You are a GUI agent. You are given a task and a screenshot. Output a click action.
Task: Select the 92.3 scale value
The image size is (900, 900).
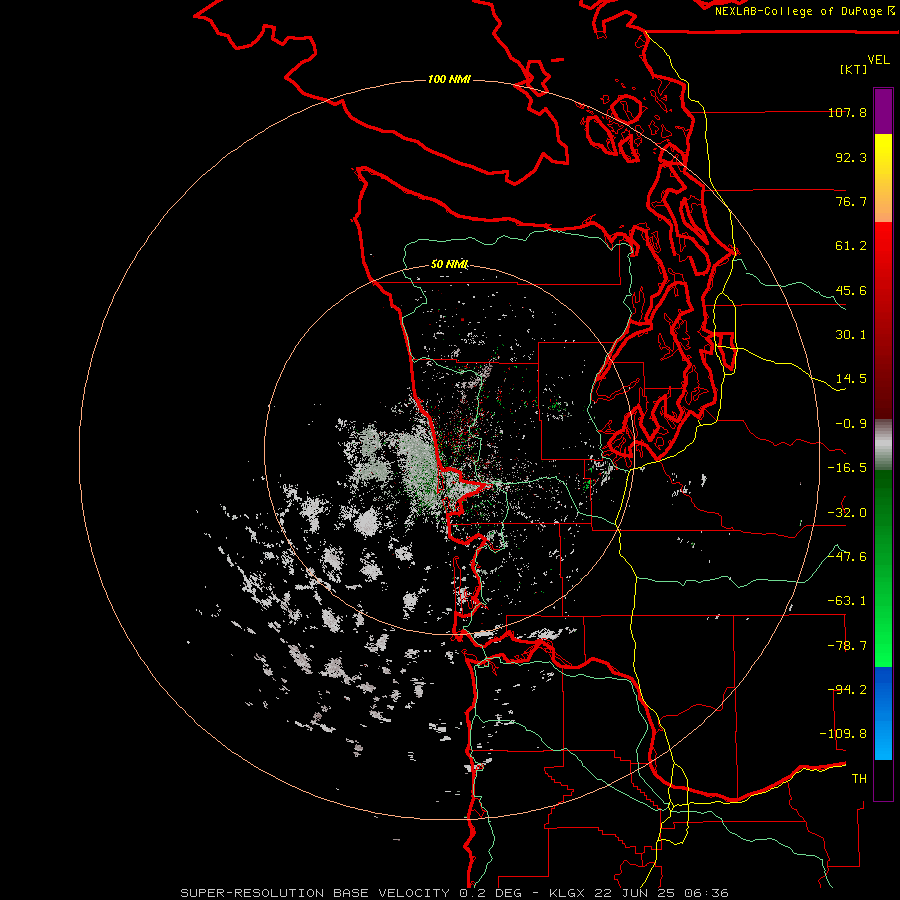(851, 157)
